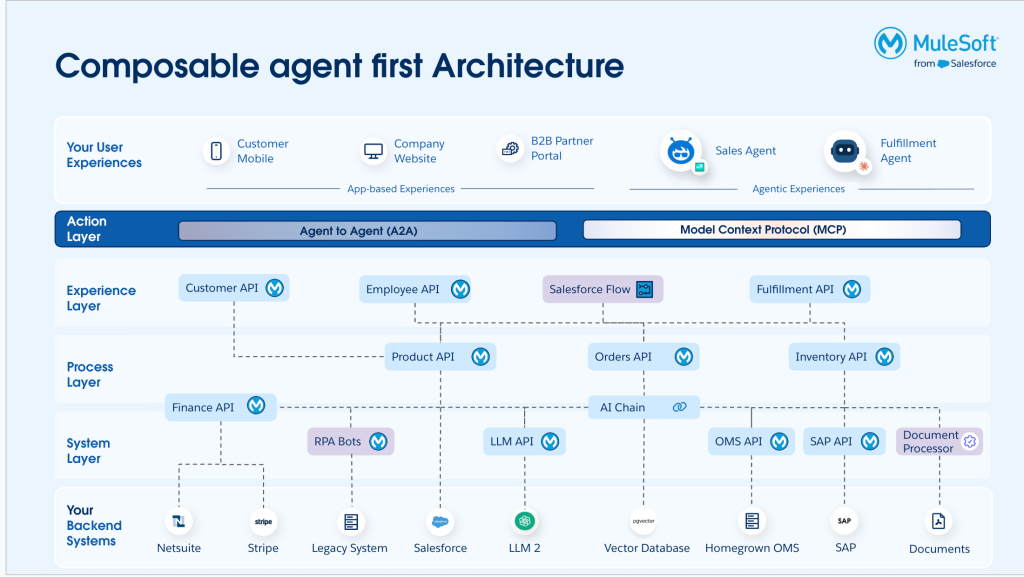Screen dimensions: 1024x577
Task: Click the Vector Database pgvector icon
Action: pos(643,521)
